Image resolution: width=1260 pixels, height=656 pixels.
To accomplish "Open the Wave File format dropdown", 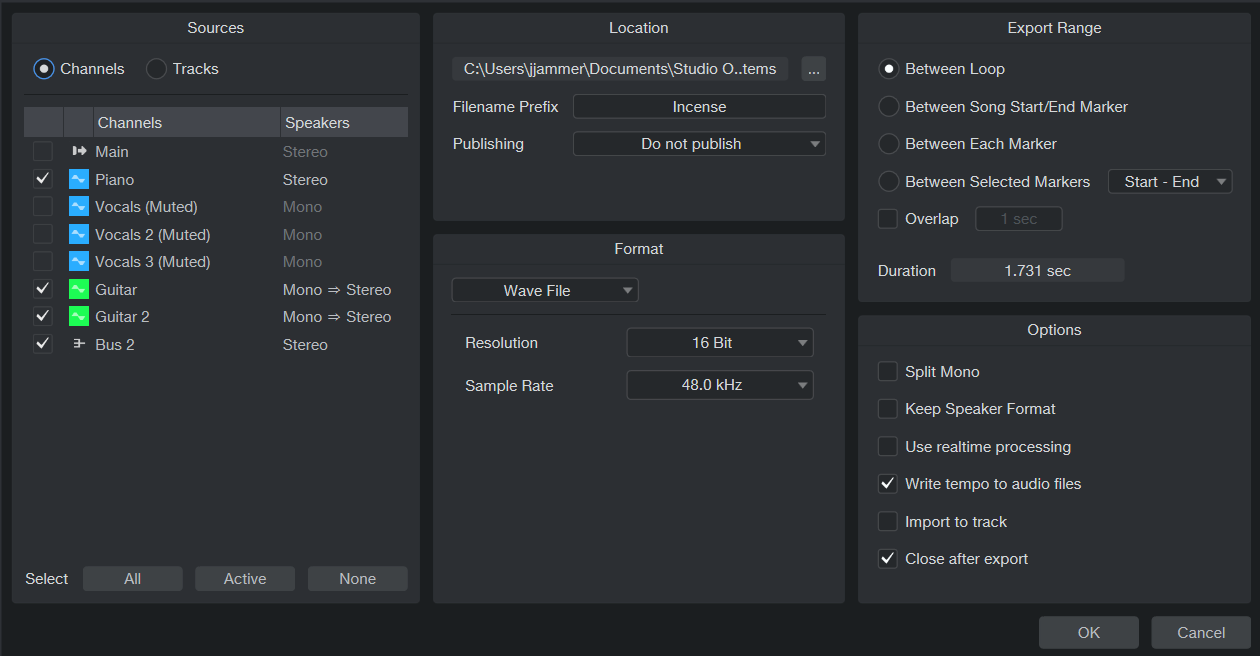I will pos(545,290).
